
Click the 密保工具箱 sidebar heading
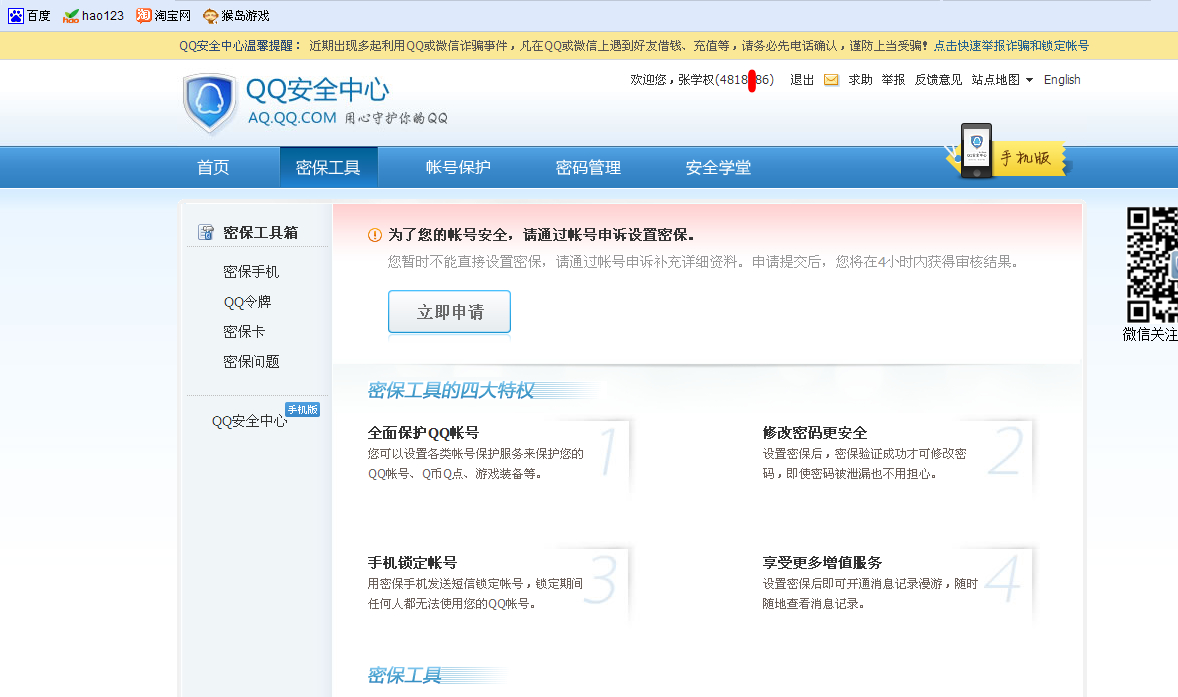260,233
